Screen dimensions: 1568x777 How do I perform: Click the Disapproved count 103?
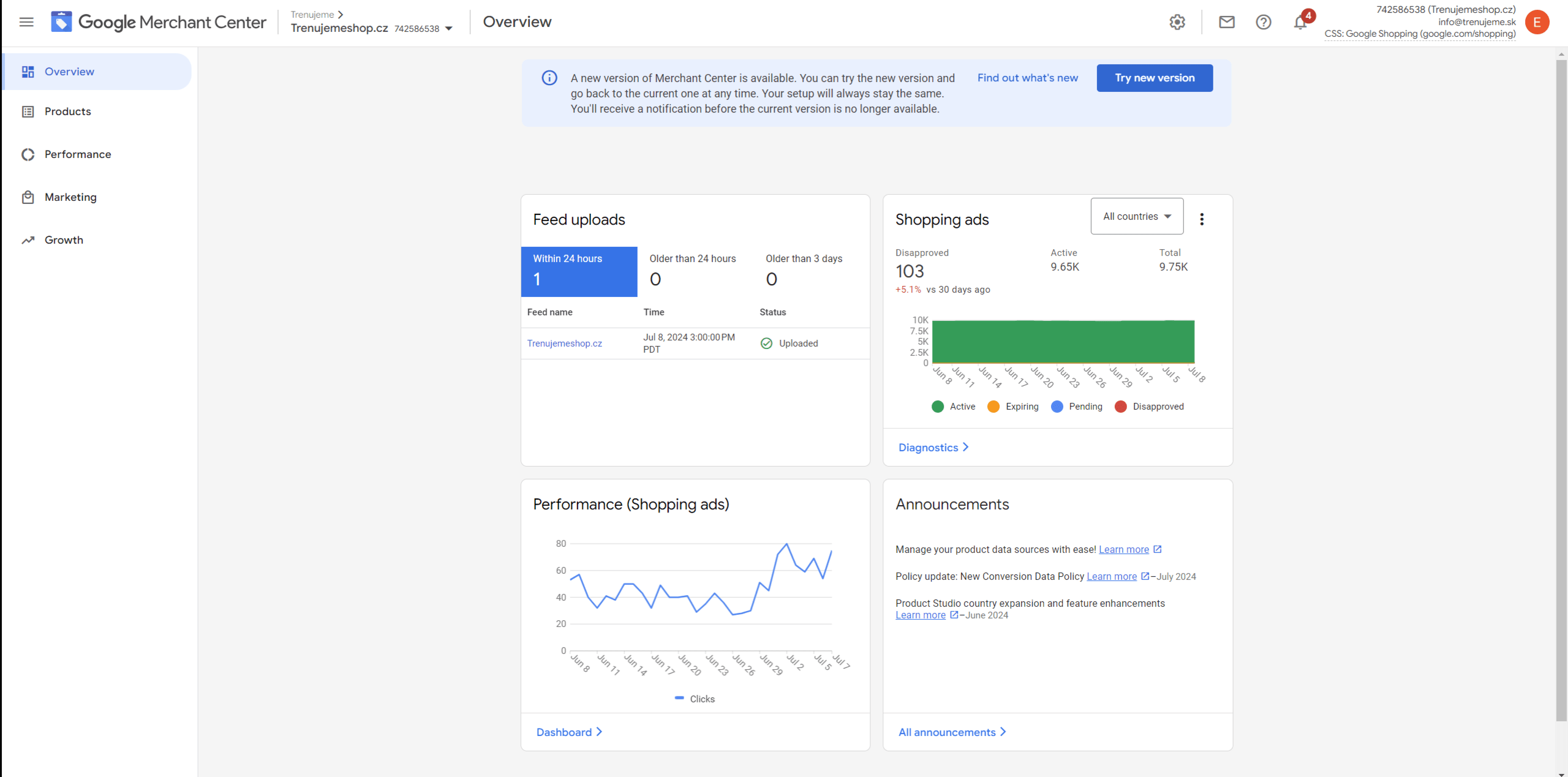point(910,271)
